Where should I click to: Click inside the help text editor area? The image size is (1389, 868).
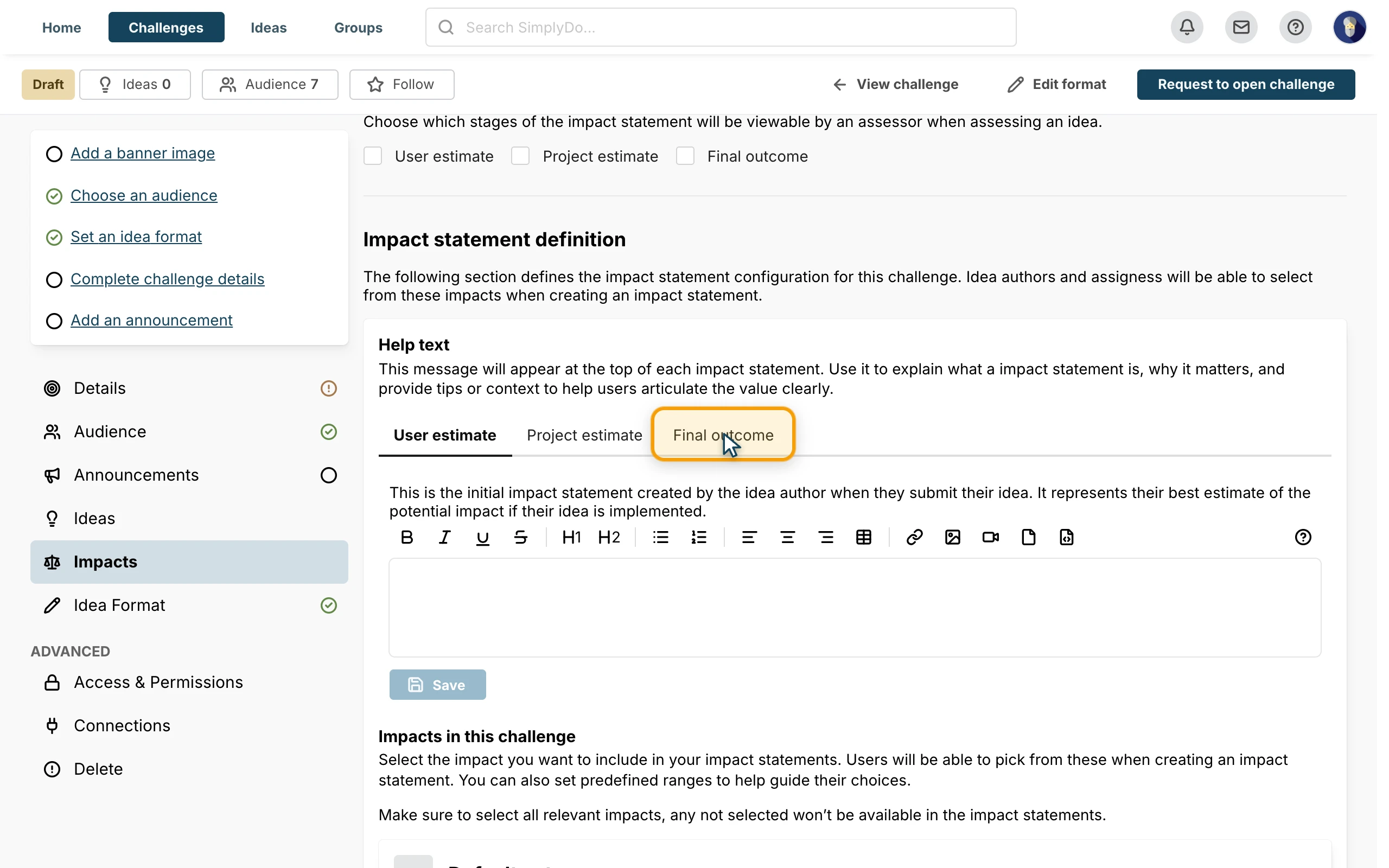tap(855, 608)
